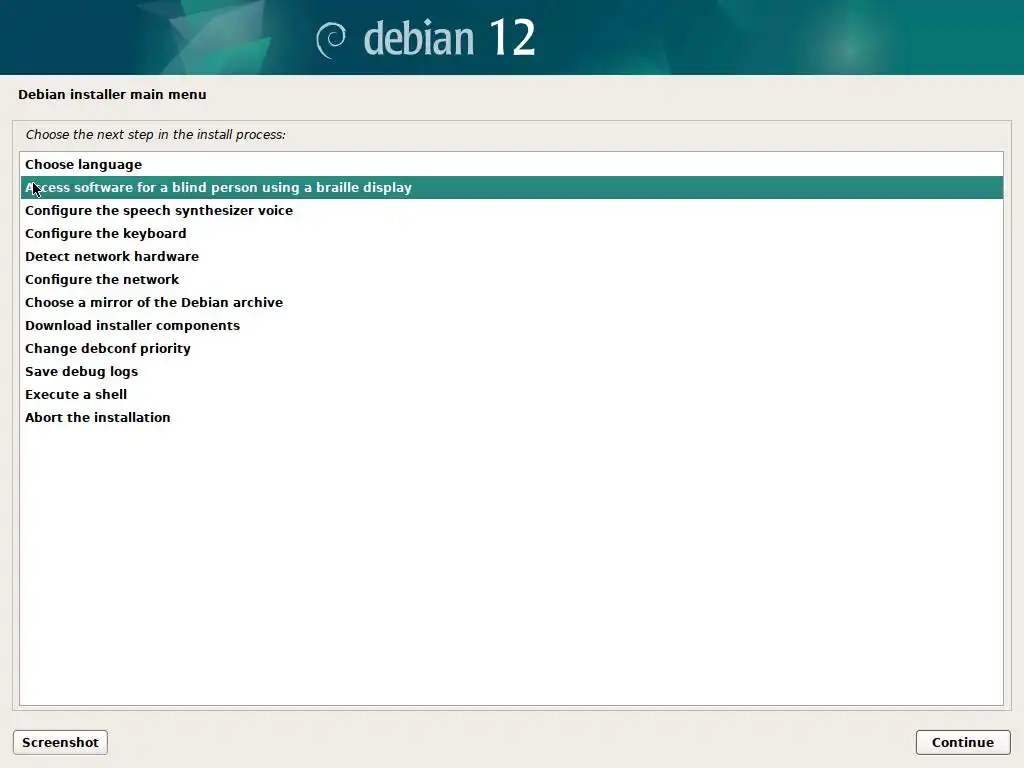Select the Choose language menu entry
1024x768 pixels.
pos(511,165)
